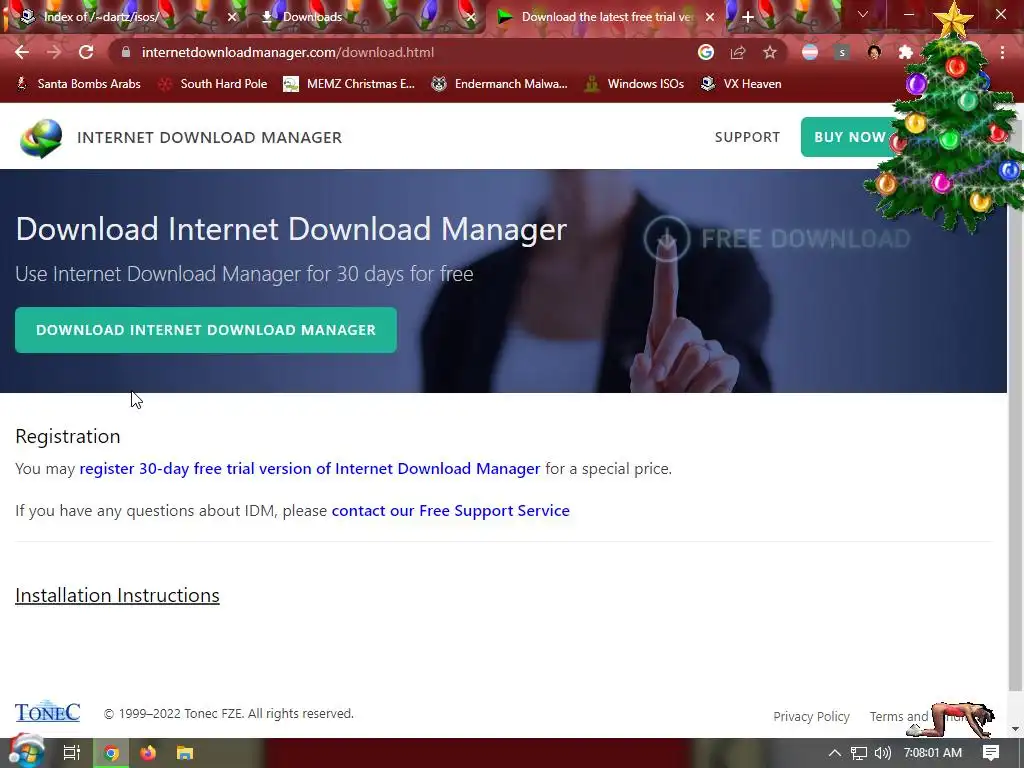Click the Tonec logo in footer
Viewport: 1024px width, 768px height.
47,712
